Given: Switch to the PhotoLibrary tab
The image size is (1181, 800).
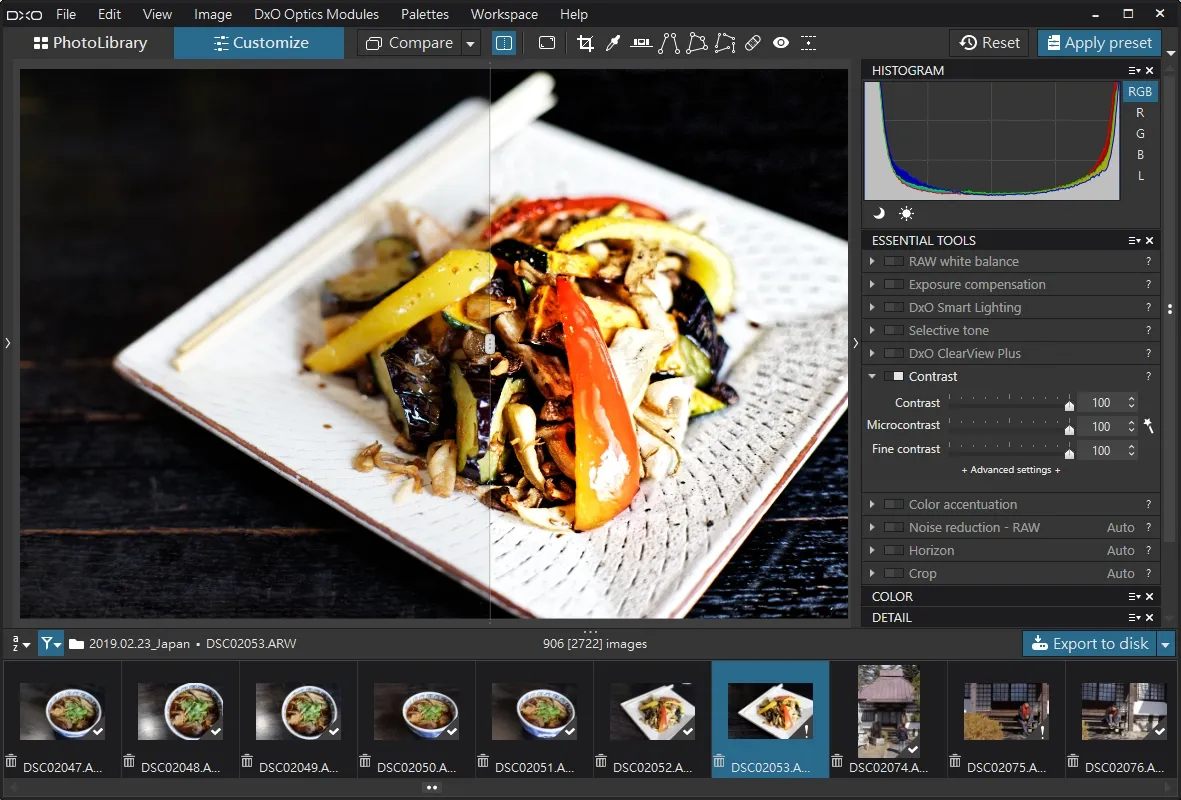Looking at the screenshot, I should point(90,43).
